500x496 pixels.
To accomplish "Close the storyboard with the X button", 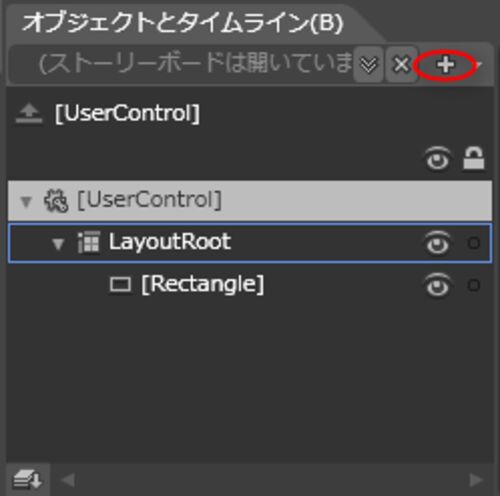I will click(401, 64).
